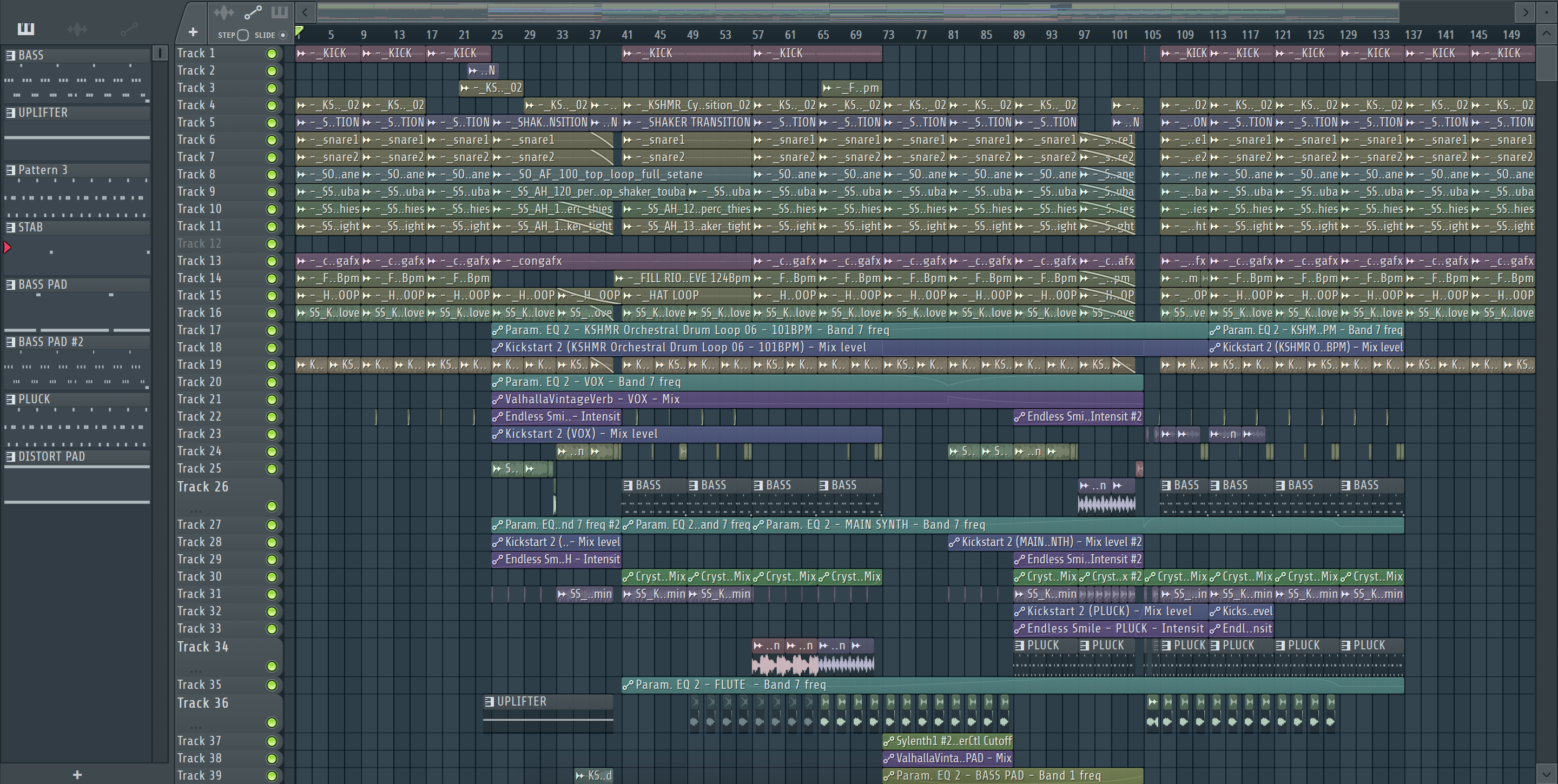Select first _KICK clip on Track 1
This screenshot has height=784, width=1558.
[328, 53]
